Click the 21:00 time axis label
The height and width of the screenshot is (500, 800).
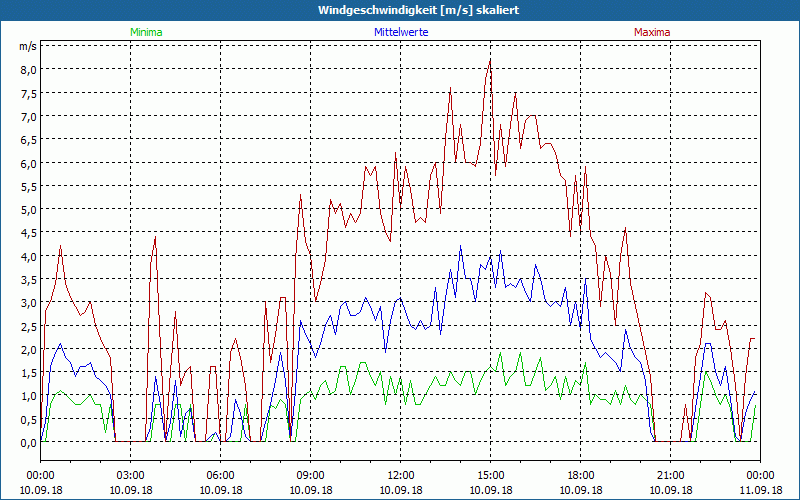tap(670, 476)
